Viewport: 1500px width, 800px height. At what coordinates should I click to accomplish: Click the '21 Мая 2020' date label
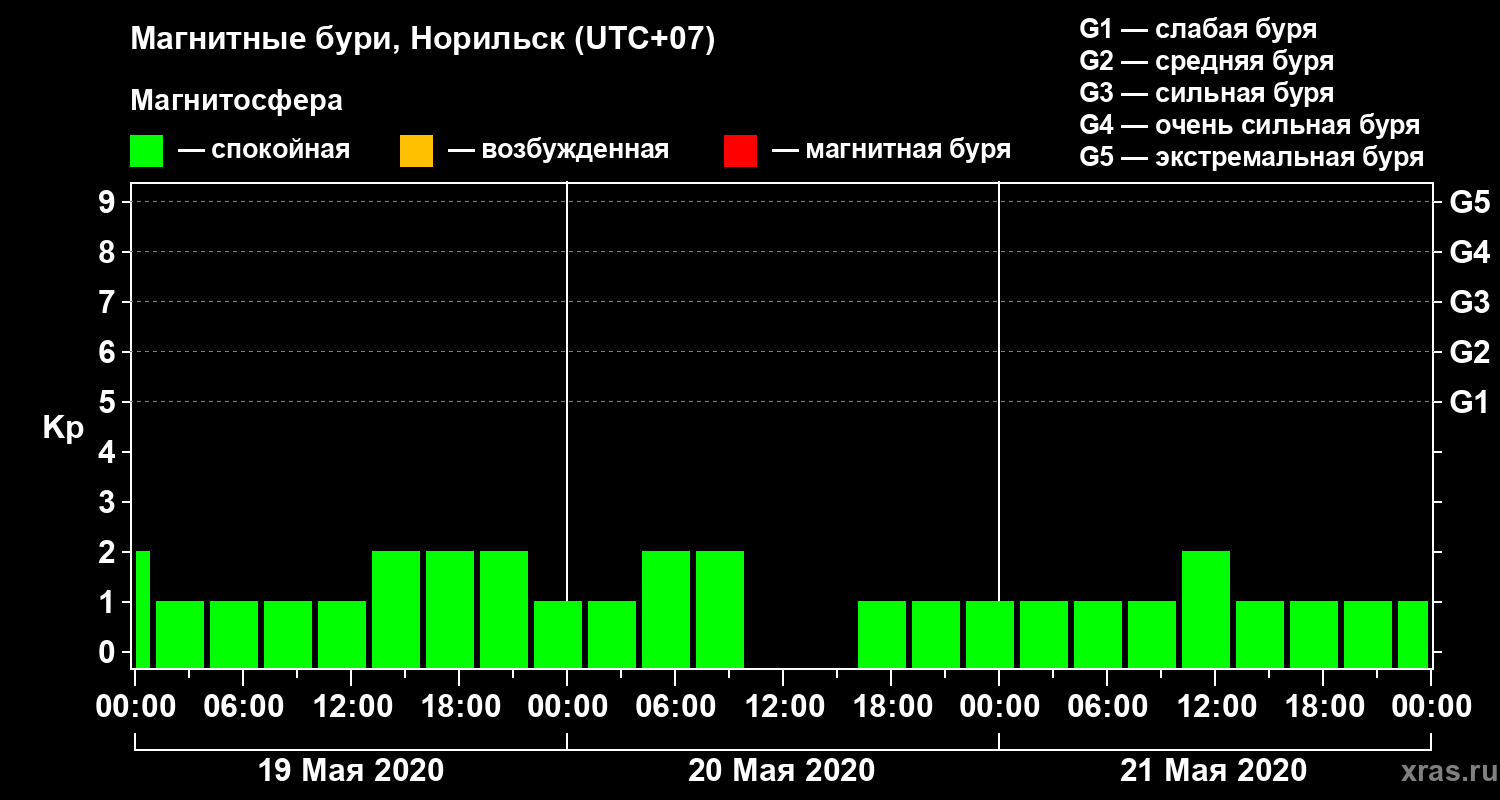coord(1213,771)
